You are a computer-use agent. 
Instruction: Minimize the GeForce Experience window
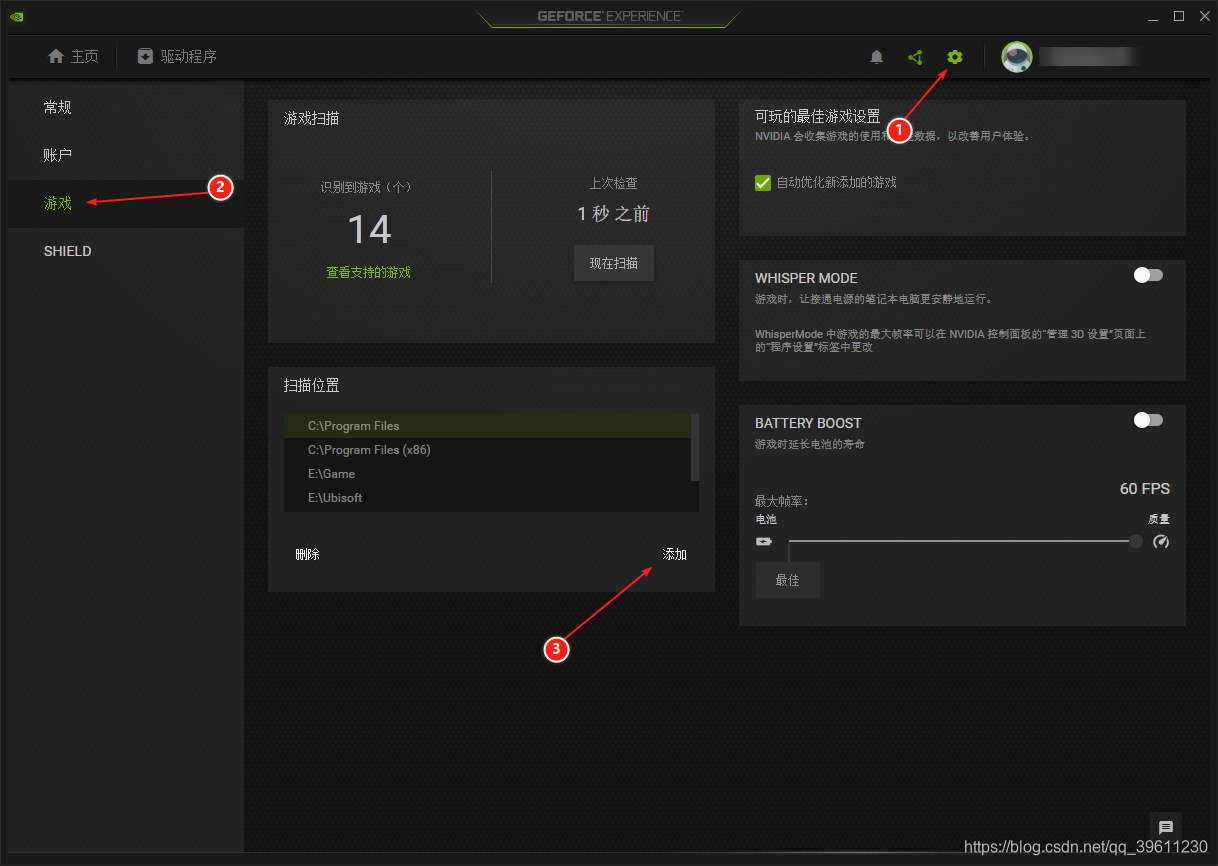click(x=1155, y=16)
